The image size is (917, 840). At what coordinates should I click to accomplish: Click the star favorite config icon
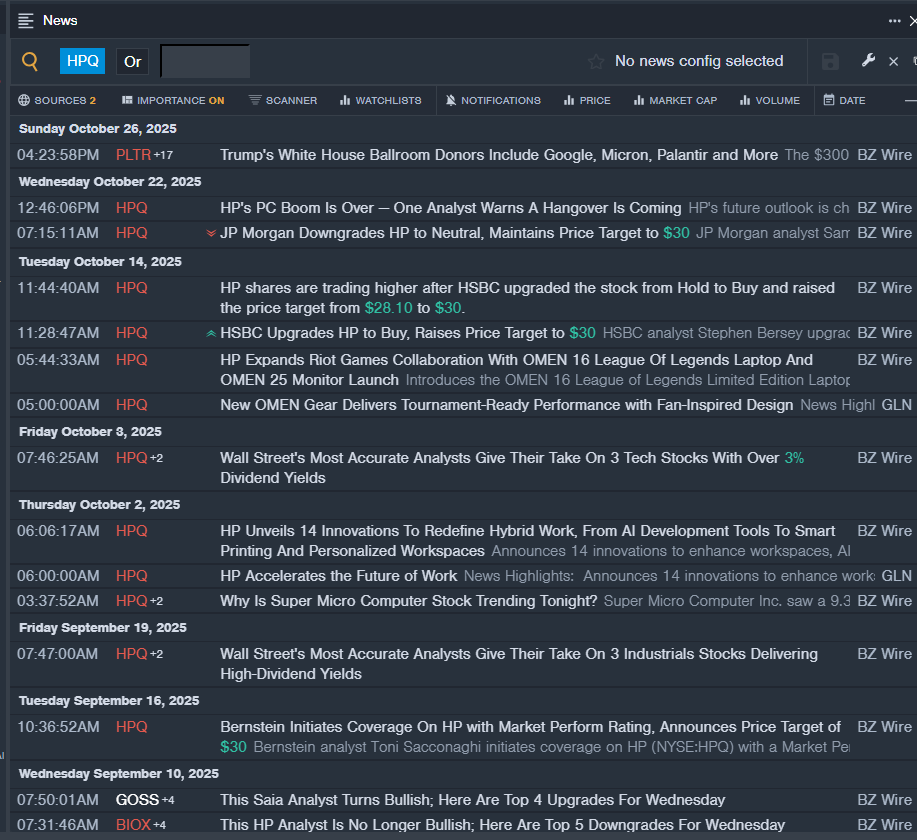point(596,62)
